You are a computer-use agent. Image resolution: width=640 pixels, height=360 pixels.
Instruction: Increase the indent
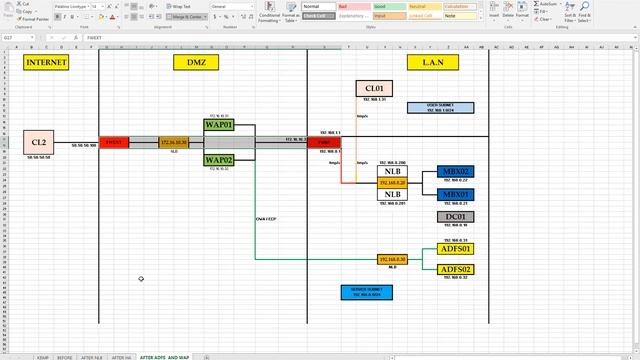click(x=159, y=17)
